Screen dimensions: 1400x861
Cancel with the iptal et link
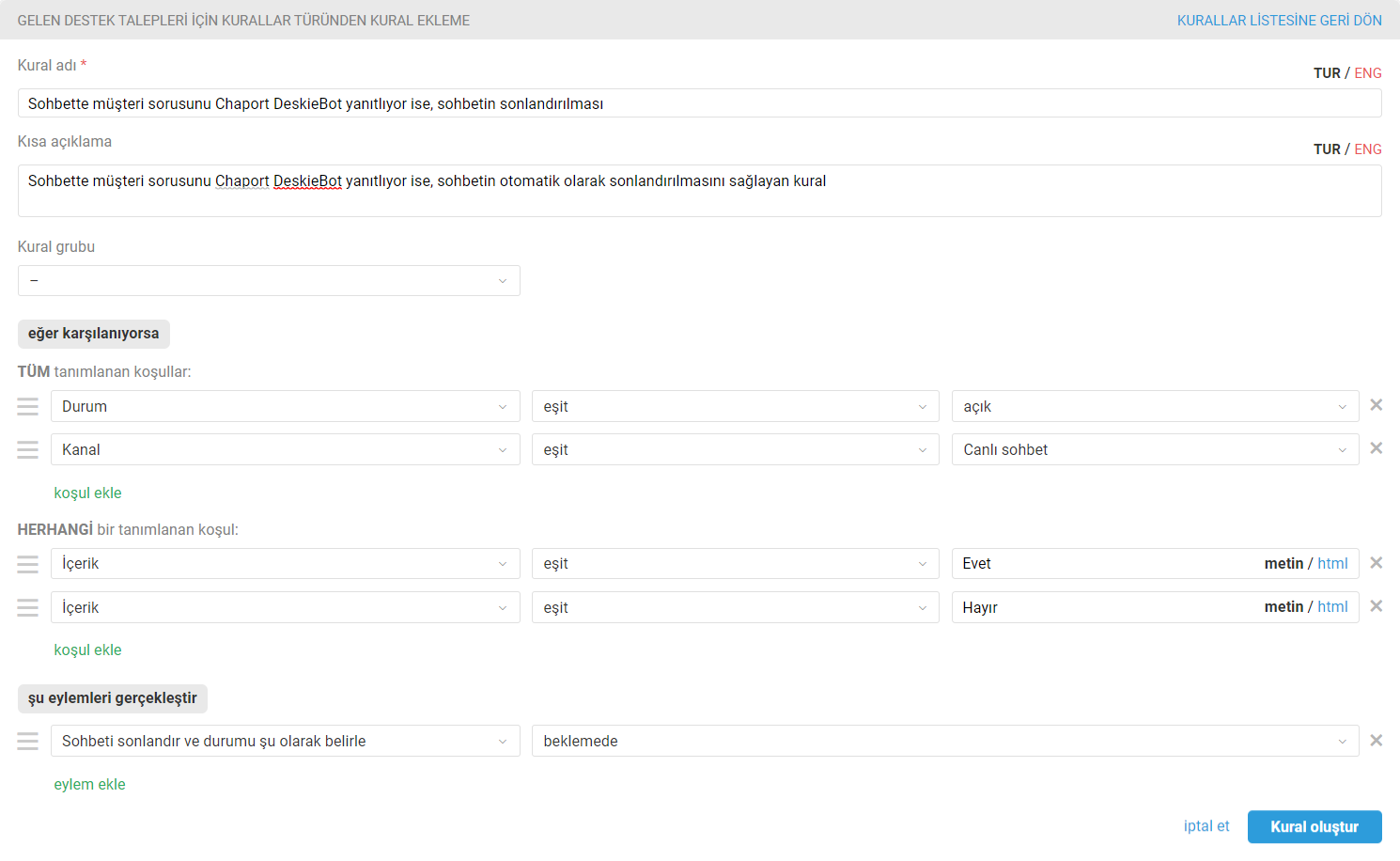click(1206, 826)
